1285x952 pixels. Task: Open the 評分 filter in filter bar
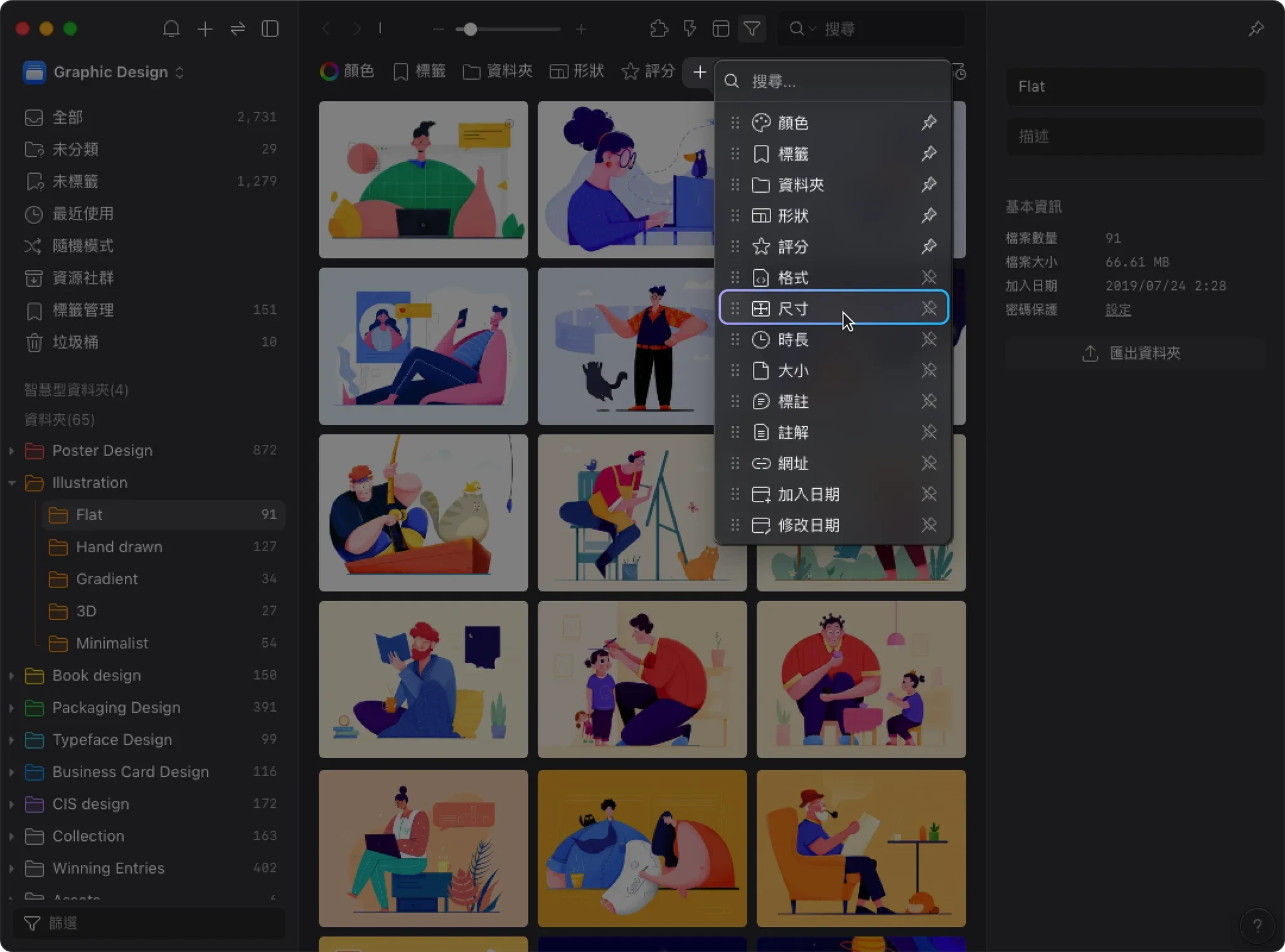pyautogui.click(x=648, y=72)
